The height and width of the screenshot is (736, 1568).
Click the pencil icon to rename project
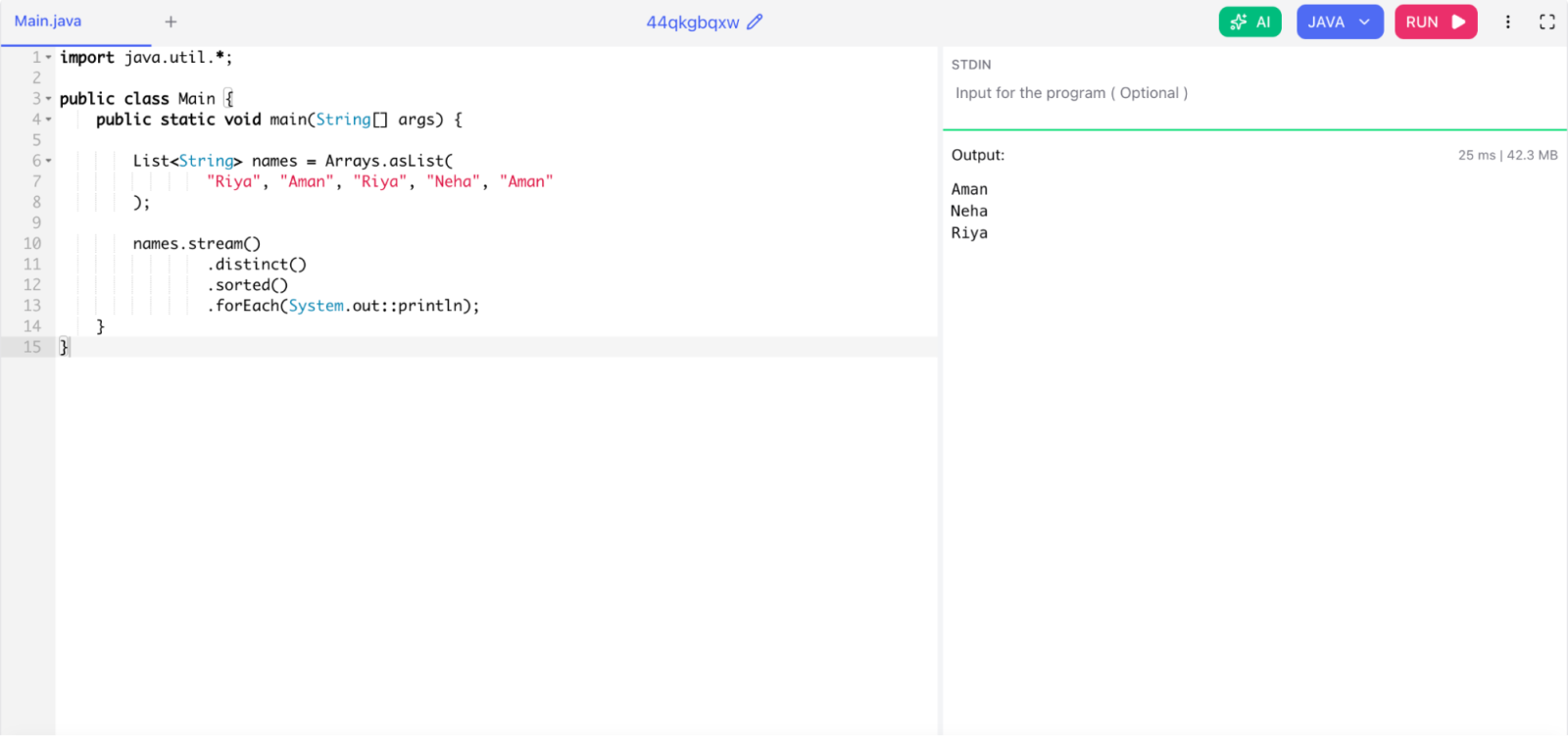(755, 22)
